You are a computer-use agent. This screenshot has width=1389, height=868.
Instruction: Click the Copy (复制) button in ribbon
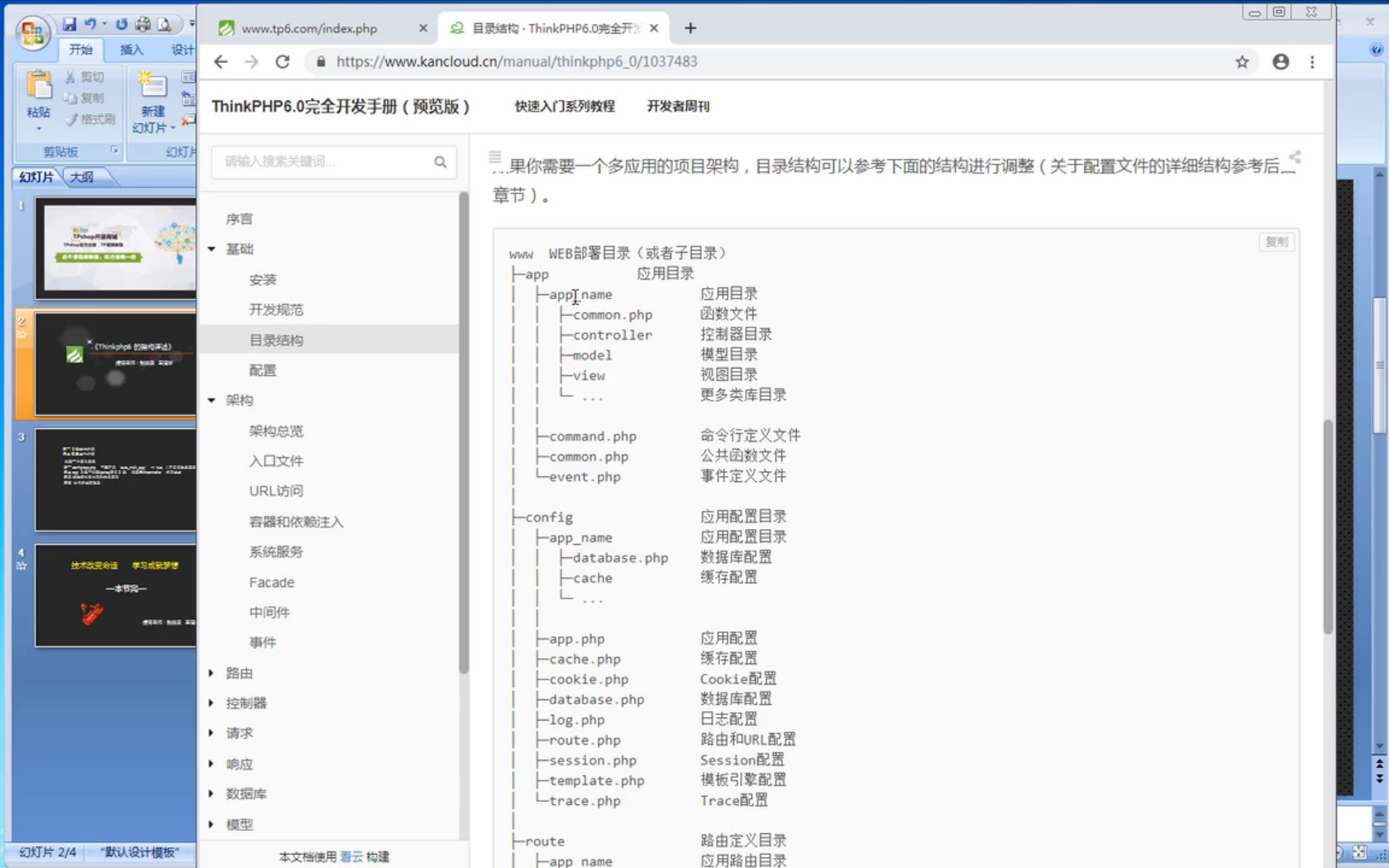pos(85,98)
